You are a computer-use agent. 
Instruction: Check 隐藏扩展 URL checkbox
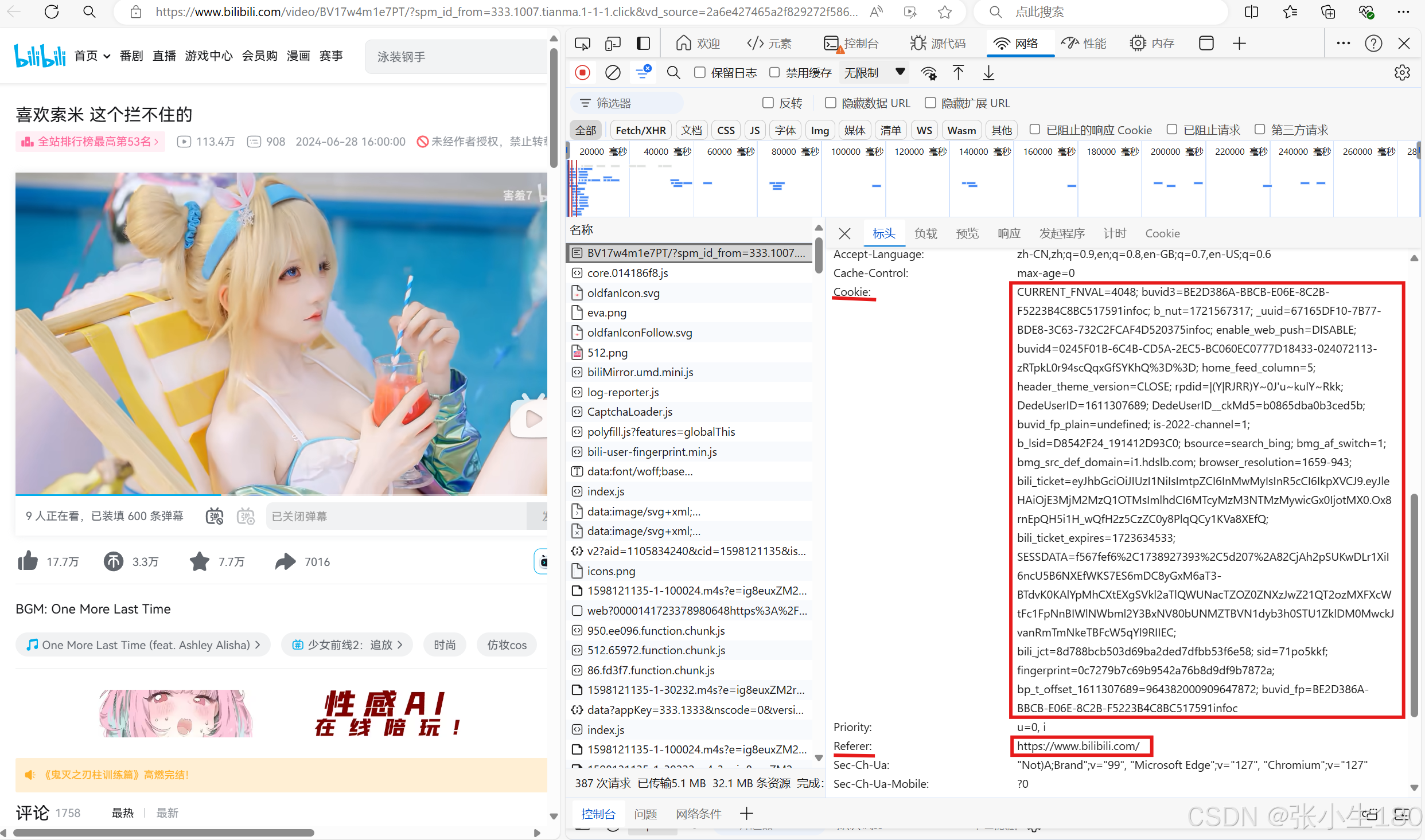click(930, 103)
